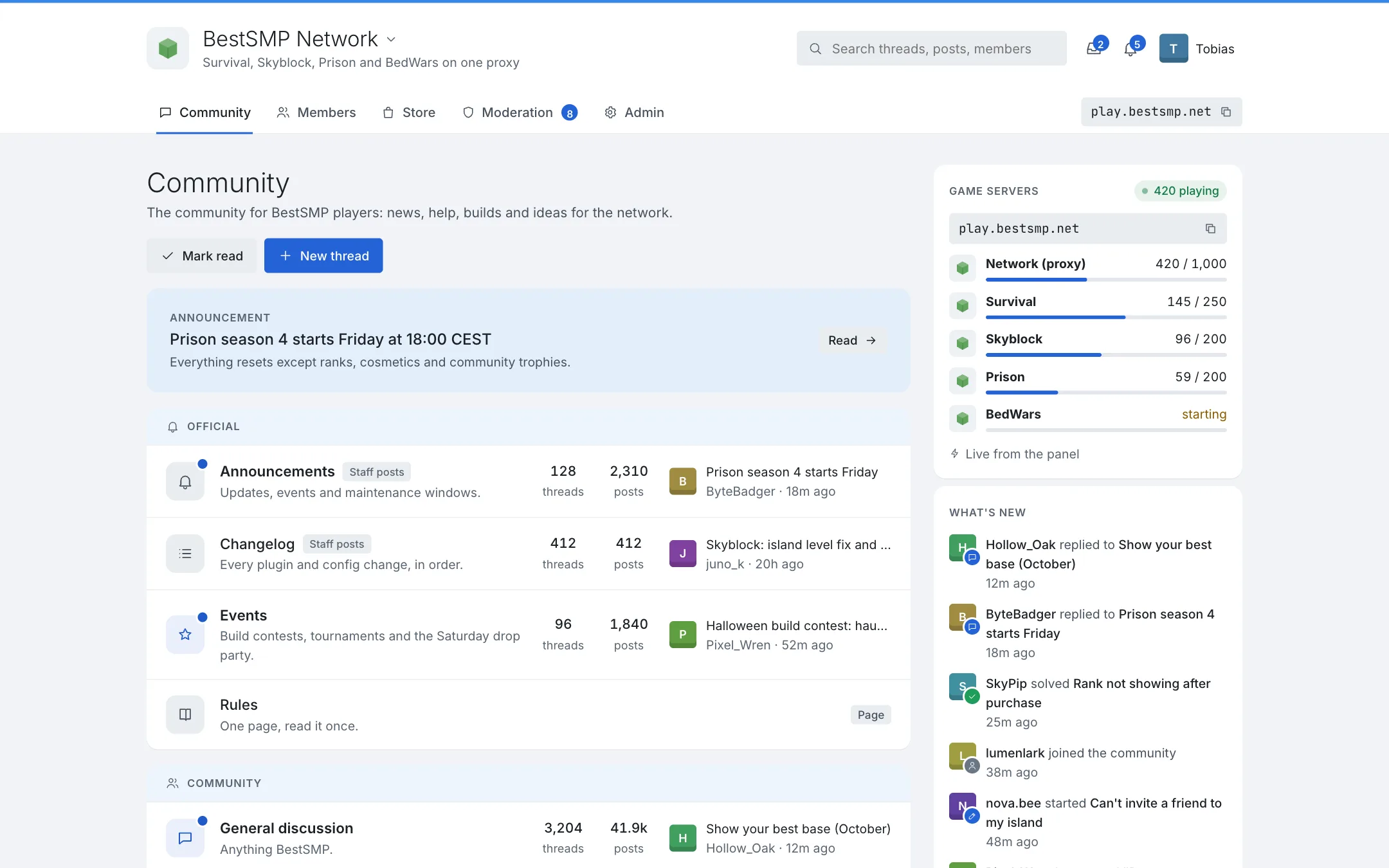
Task: Open the Admin tab
Action: coord(634,113)
